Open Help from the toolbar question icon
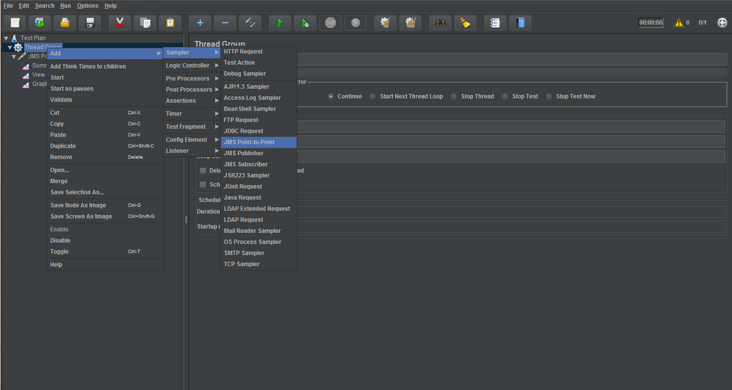This screenshot has width=732, height=390. pyautogui.click(x=521, y=23)
